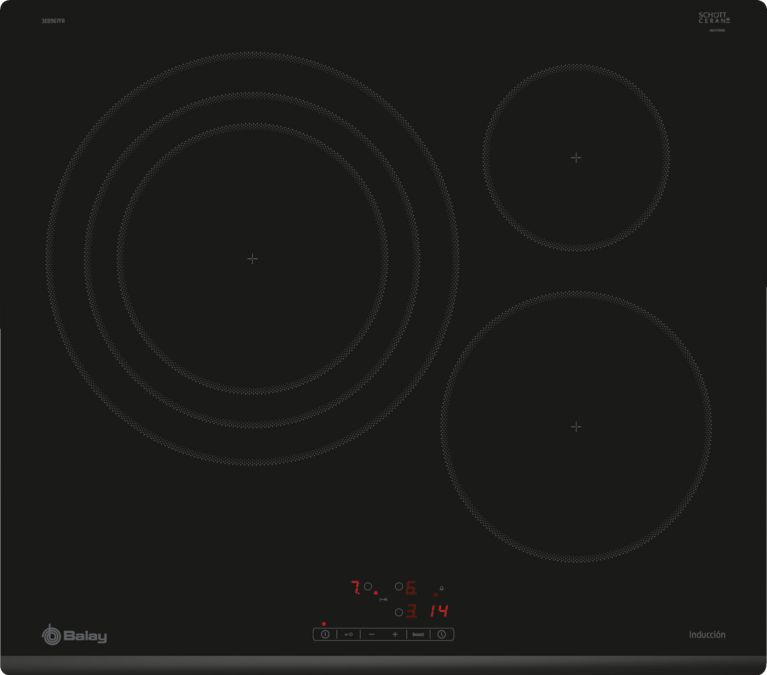Select the bottom-right zone selector circle

[398, 611]
